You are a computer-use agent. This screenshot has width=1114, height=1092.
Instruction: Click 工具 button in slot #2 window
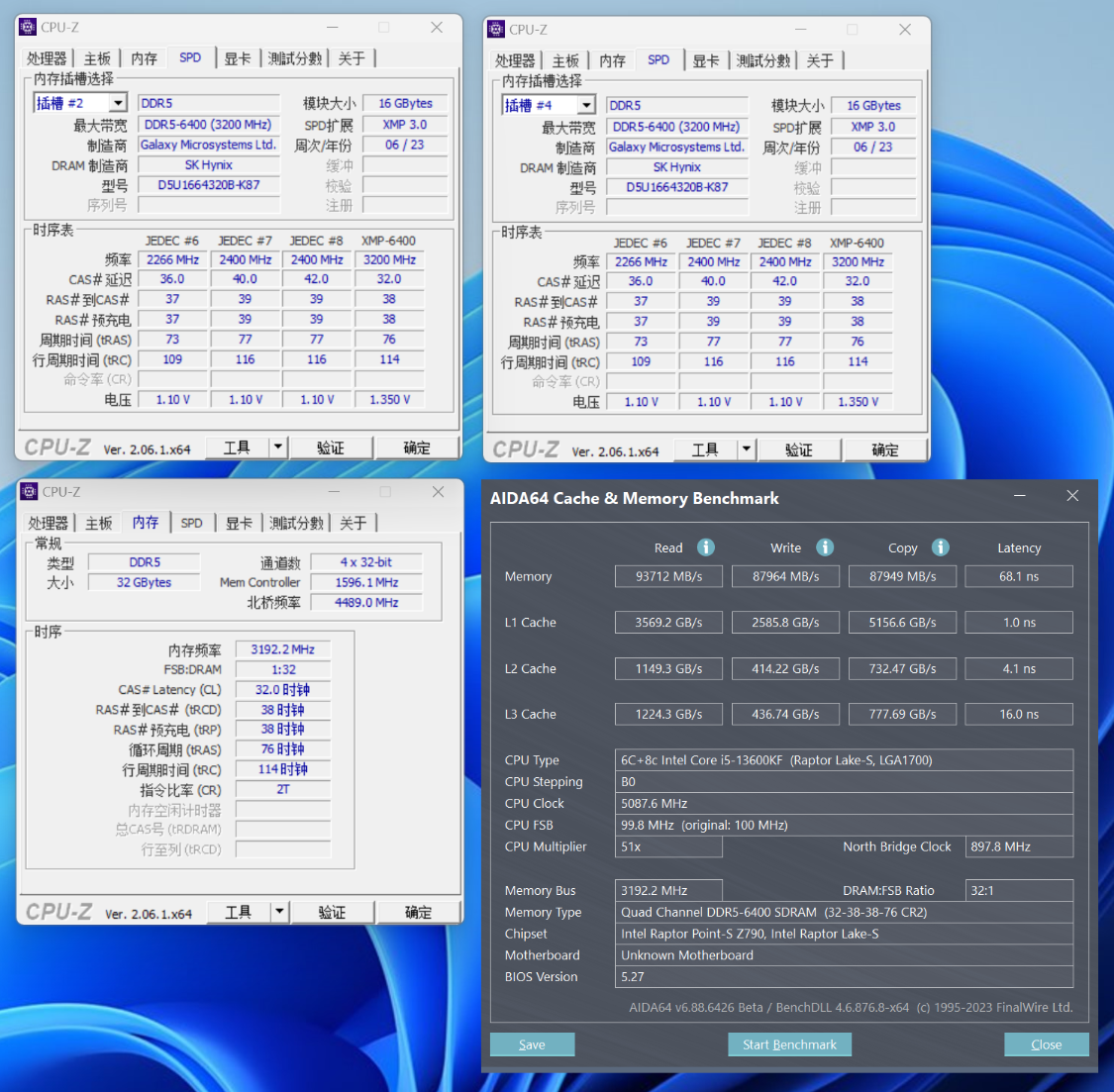point(238,447)
